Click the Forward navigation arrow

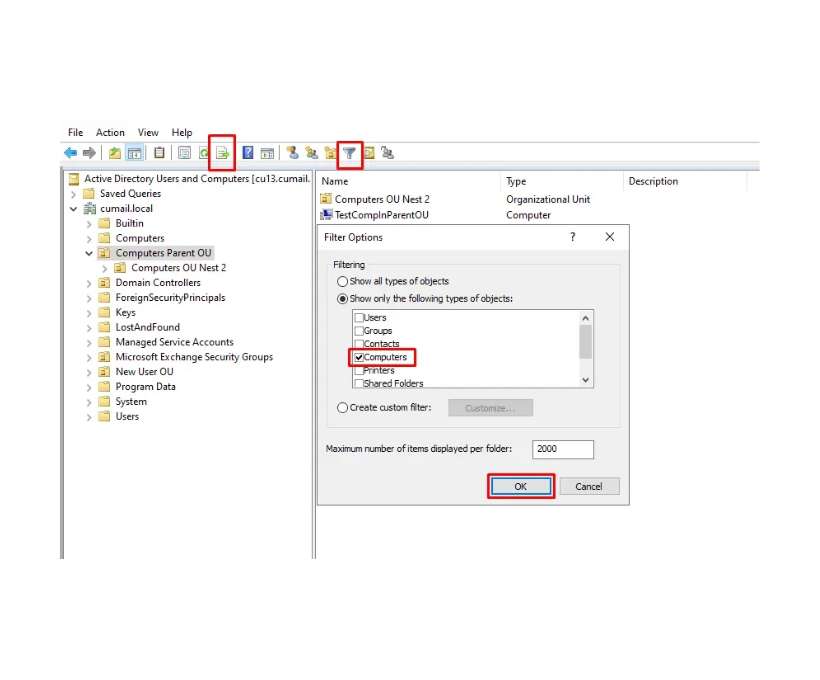click(x=90, y=152)
